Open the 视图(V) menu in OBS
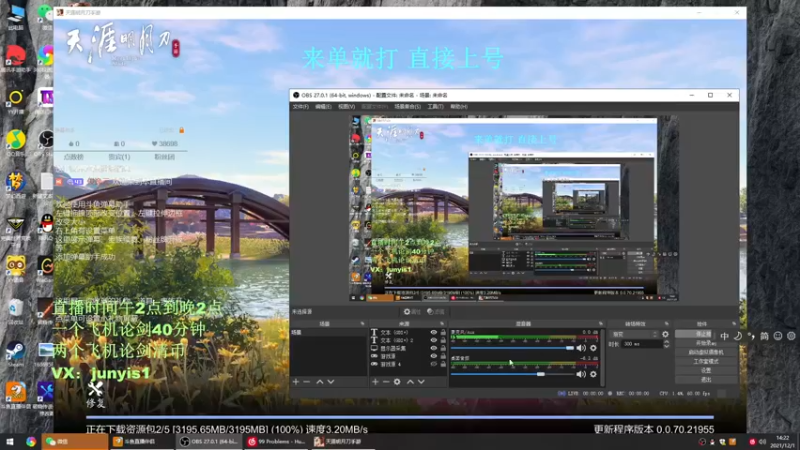800x450 pixels. [x=346, y=107]
